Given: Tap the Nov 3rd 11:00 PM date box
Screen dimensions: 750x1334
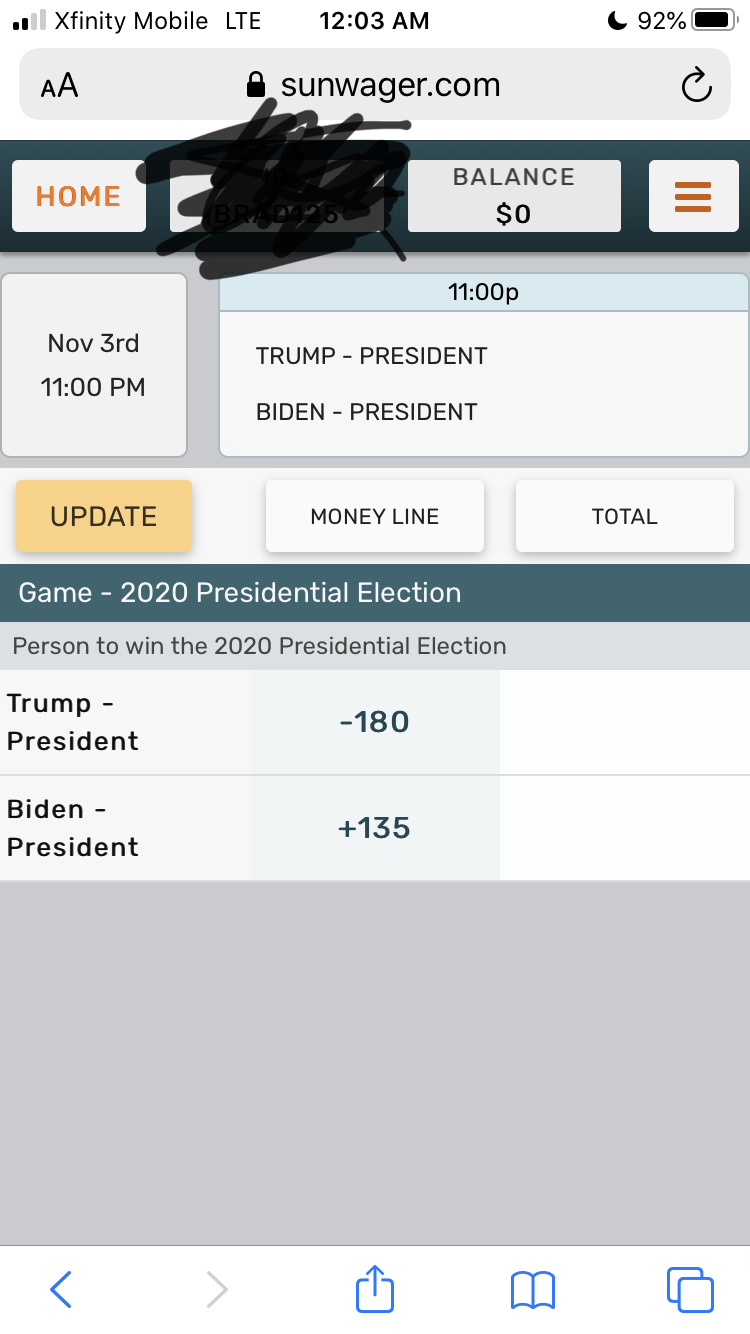Looking at the screenshot, I should click(x=94, y=365).
